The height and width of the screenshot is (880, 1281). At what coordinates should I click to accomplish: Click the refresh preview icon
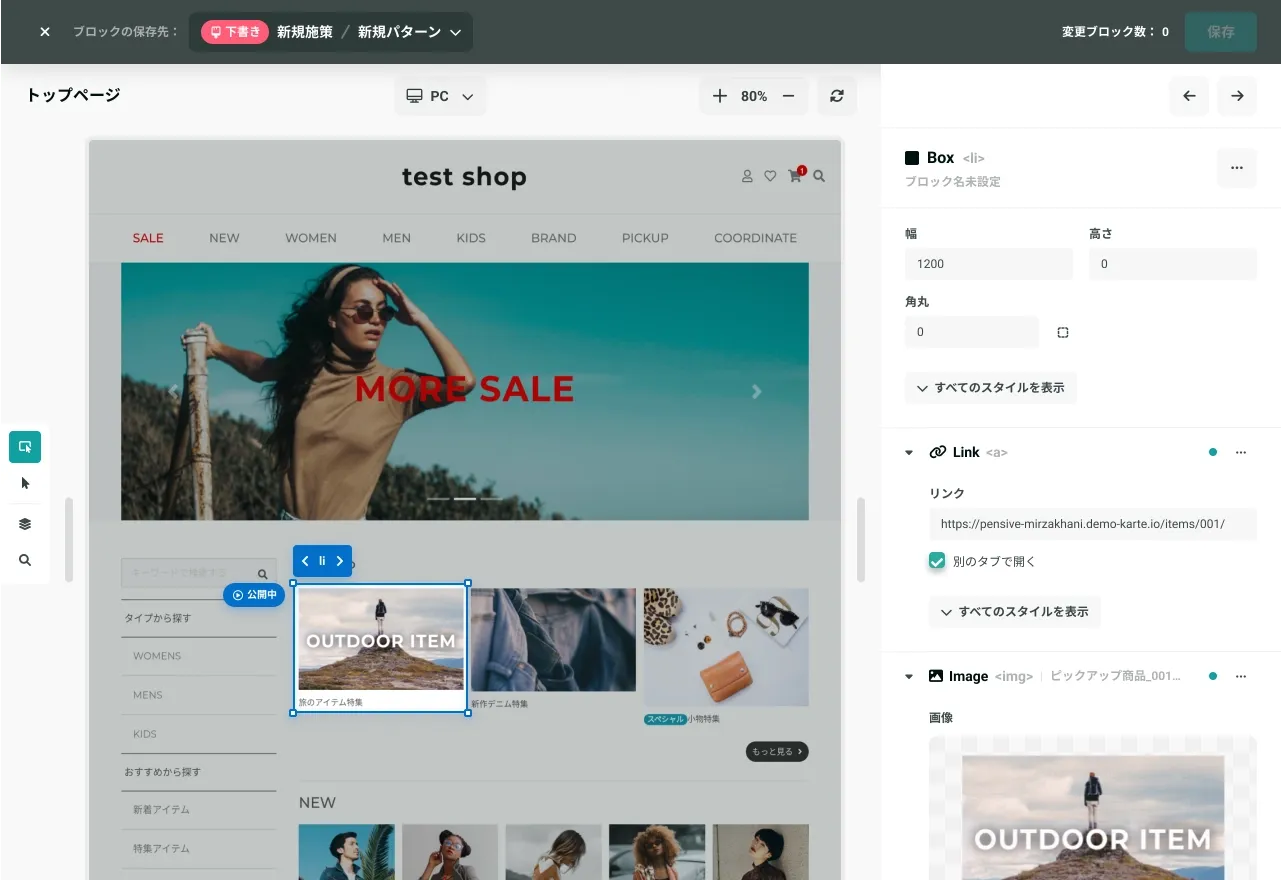pos(837,96)
